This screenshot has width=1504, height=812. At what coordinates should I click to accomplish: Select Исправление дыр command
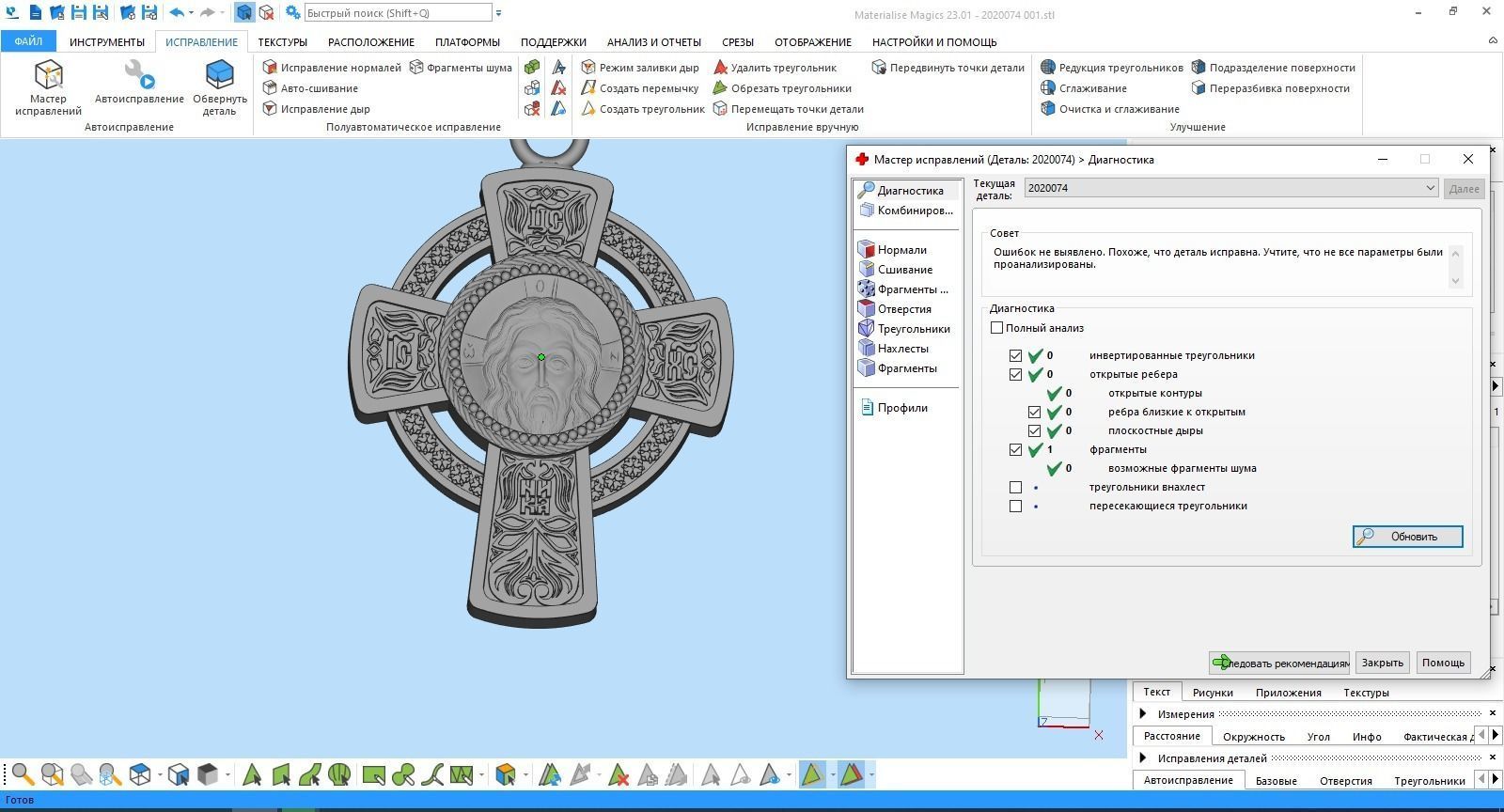(x=316, y=109)
